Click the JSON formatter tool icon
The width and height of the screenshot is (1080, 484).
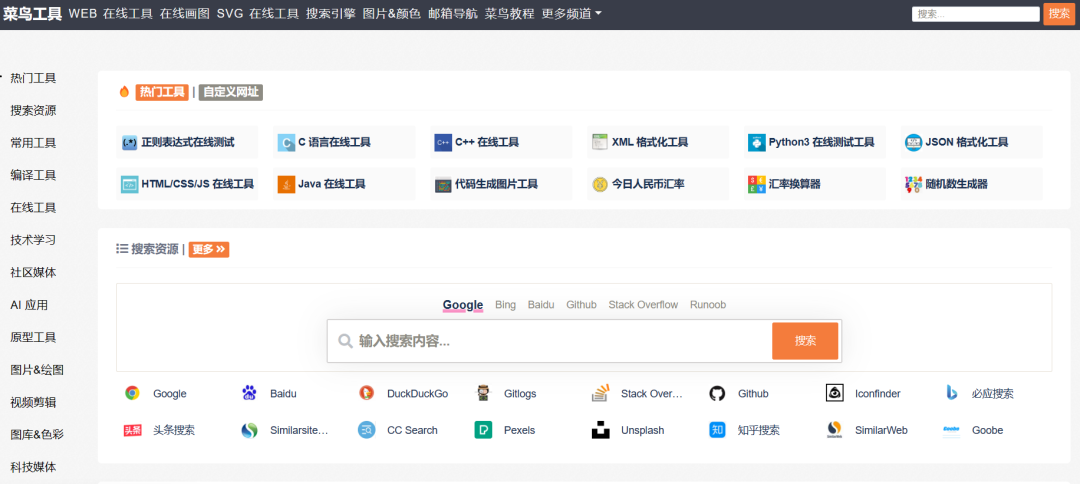click(x=913, y=143)
